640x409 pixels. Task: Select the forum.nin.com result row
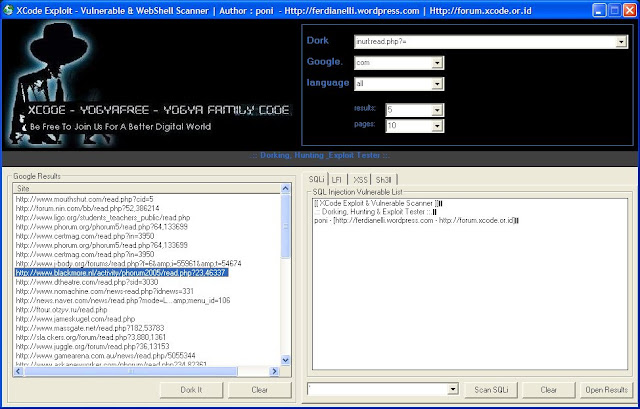point(87,209)
